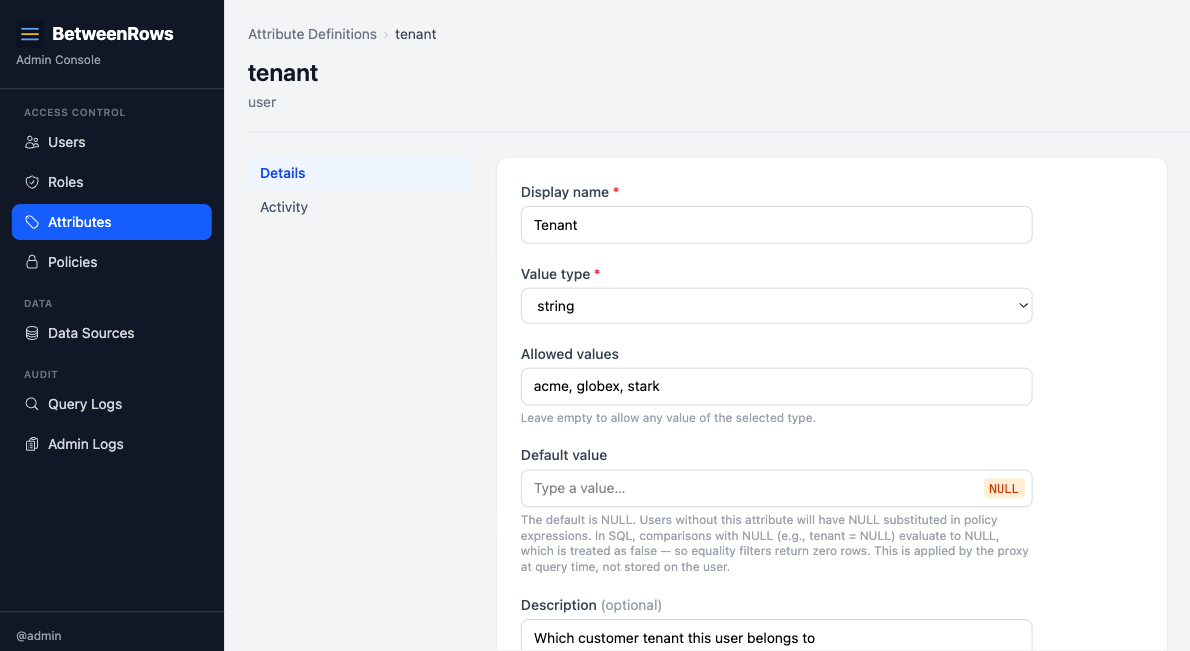Switch to the Details tab
1190x651 pixels.
[360, 173]
